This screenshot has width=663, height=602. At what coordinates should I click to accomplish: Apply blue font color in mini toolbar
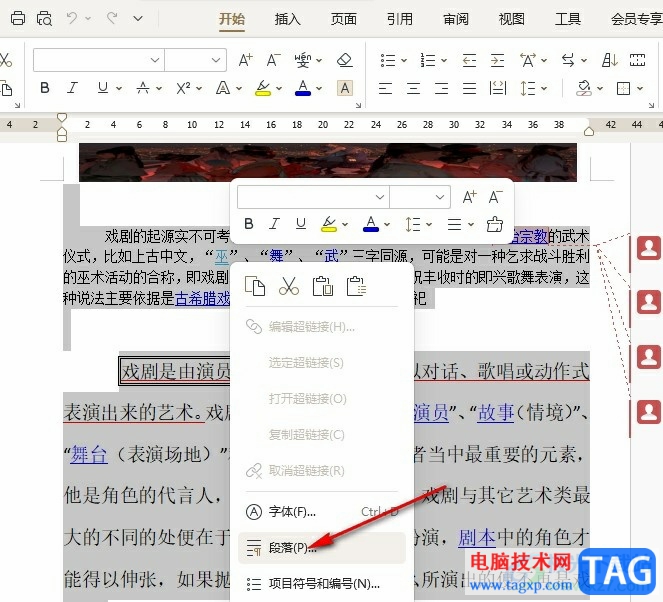coord(370,224)
